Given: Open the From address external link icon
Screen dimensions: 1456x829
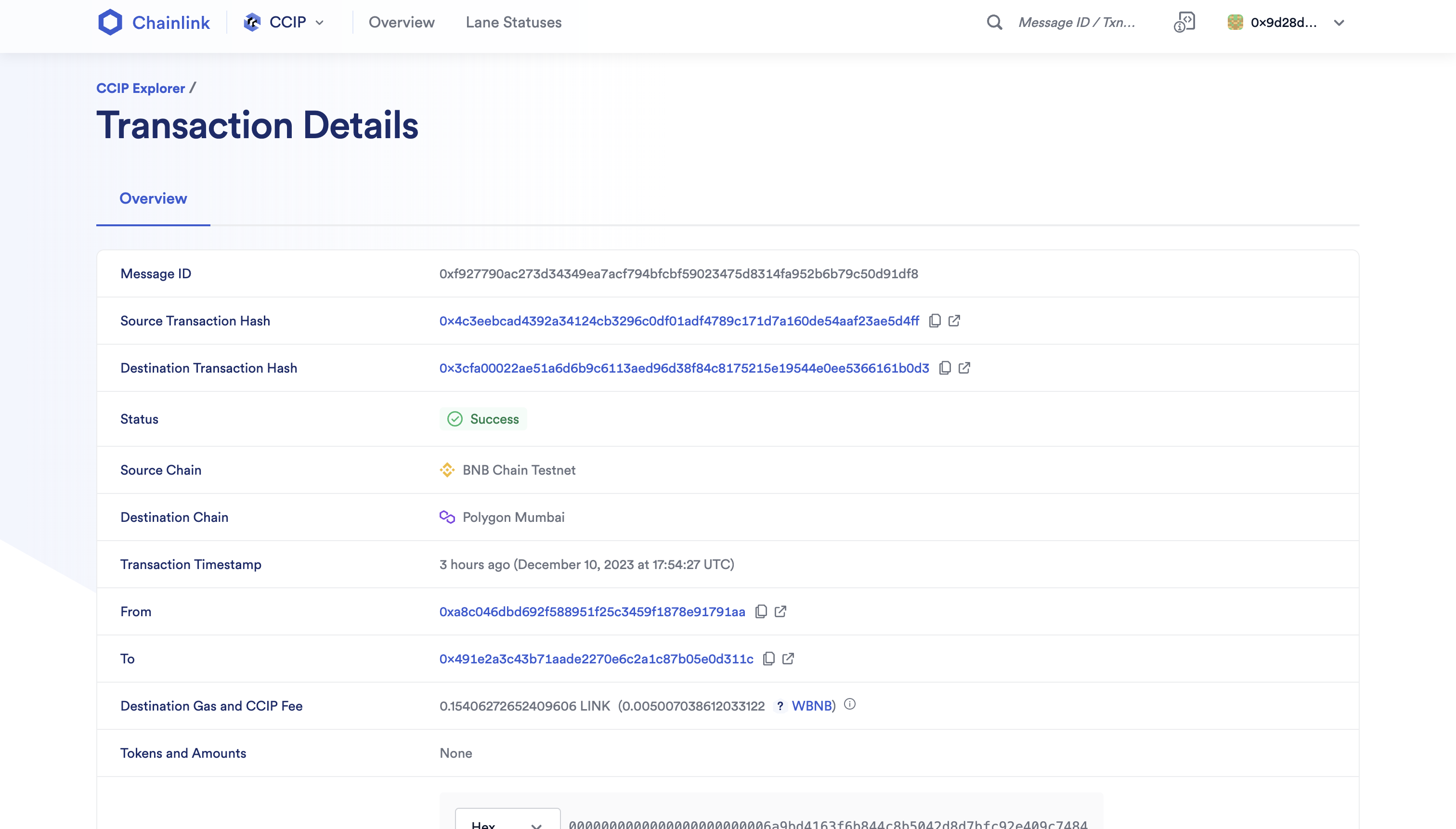Looking at the screenshot, I should point(780,611).
